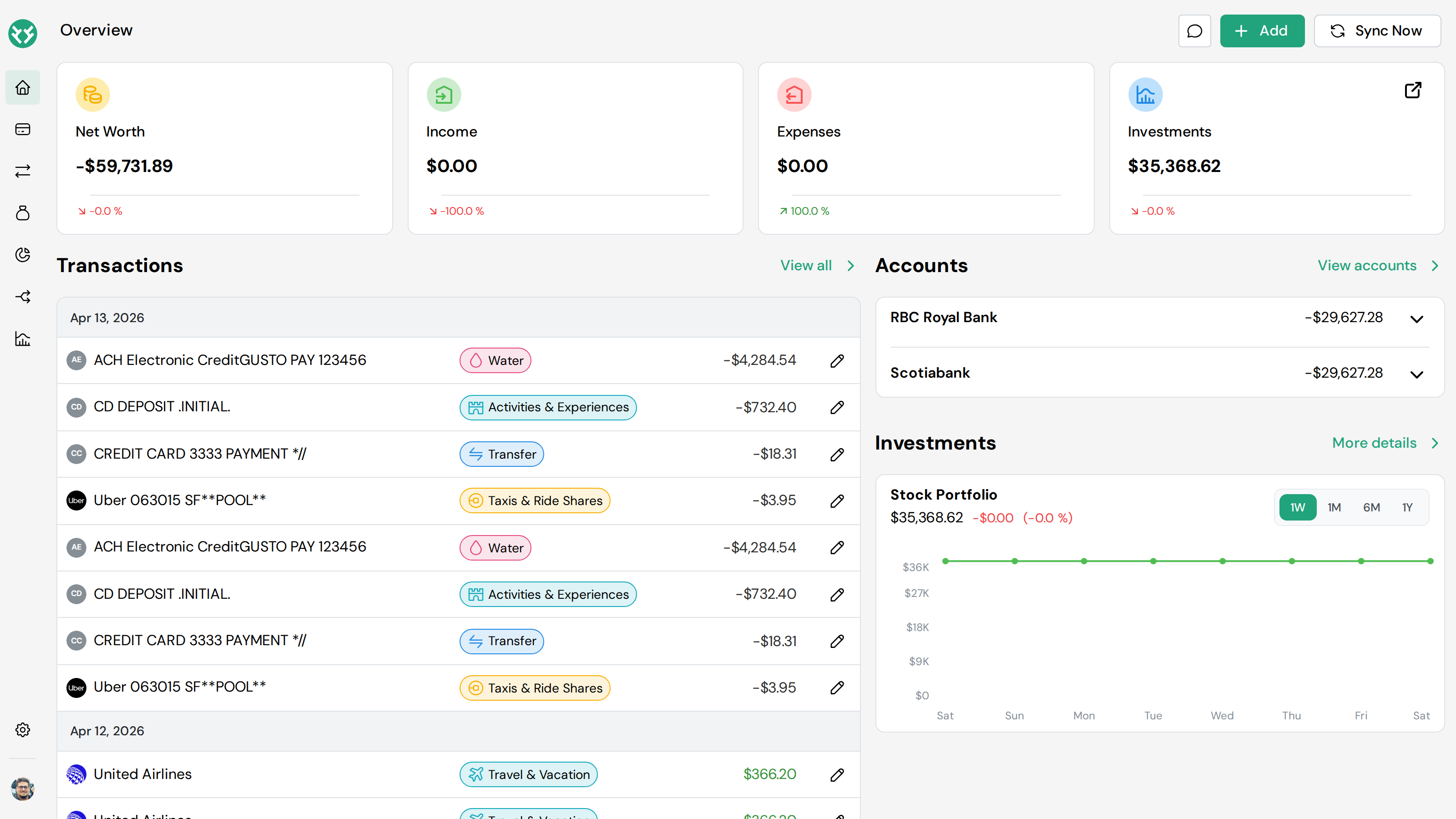
Task: Edit second CD DEPOSIT .INITIAL. transaction
Action: pyautogui.click(x=837, y=595)
